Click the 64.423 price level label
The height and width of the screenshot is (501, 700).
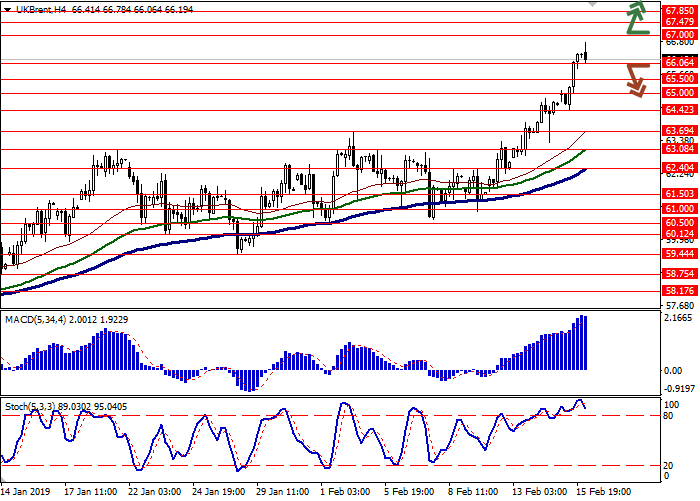[679, 109]
